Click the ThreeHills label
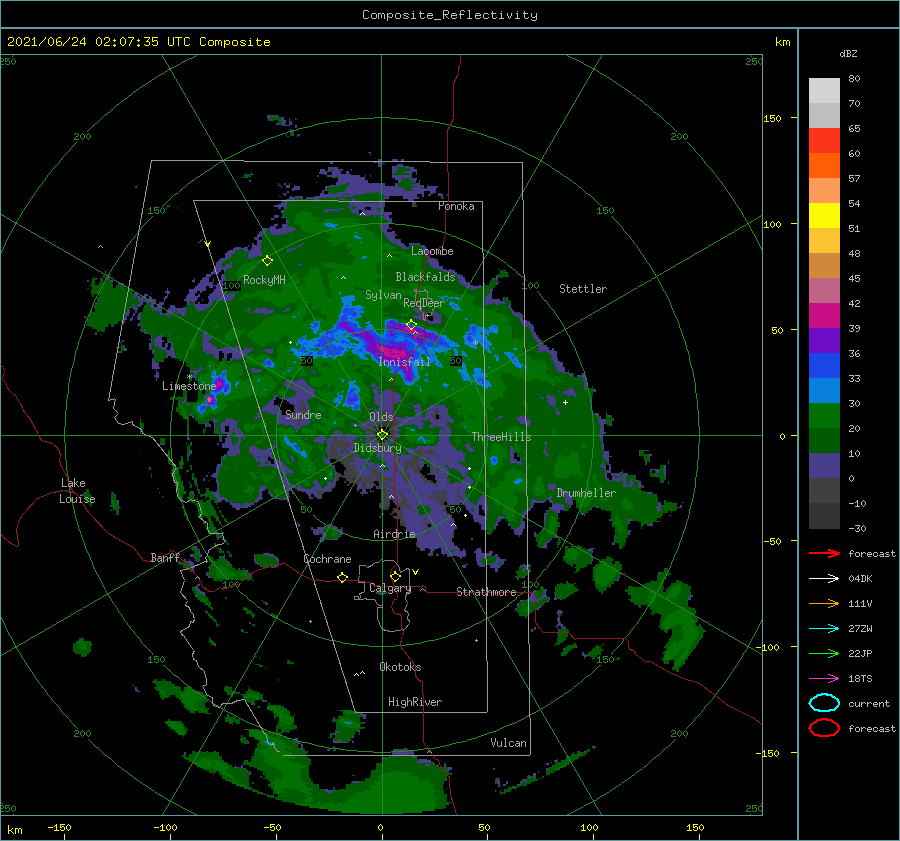This screenshot has height=841, width=900. (x=501, y=437)
